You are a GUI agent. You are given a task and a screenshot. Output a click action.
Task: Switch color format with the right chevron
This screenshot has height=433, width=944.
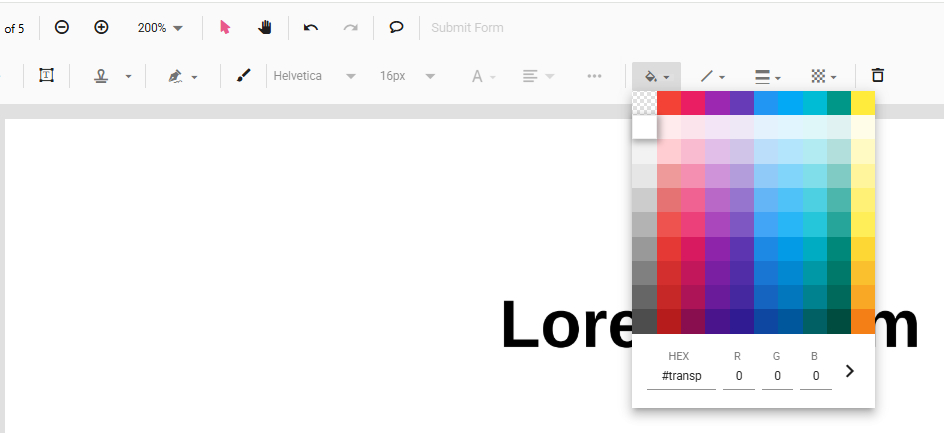click(x=850, y=371)
